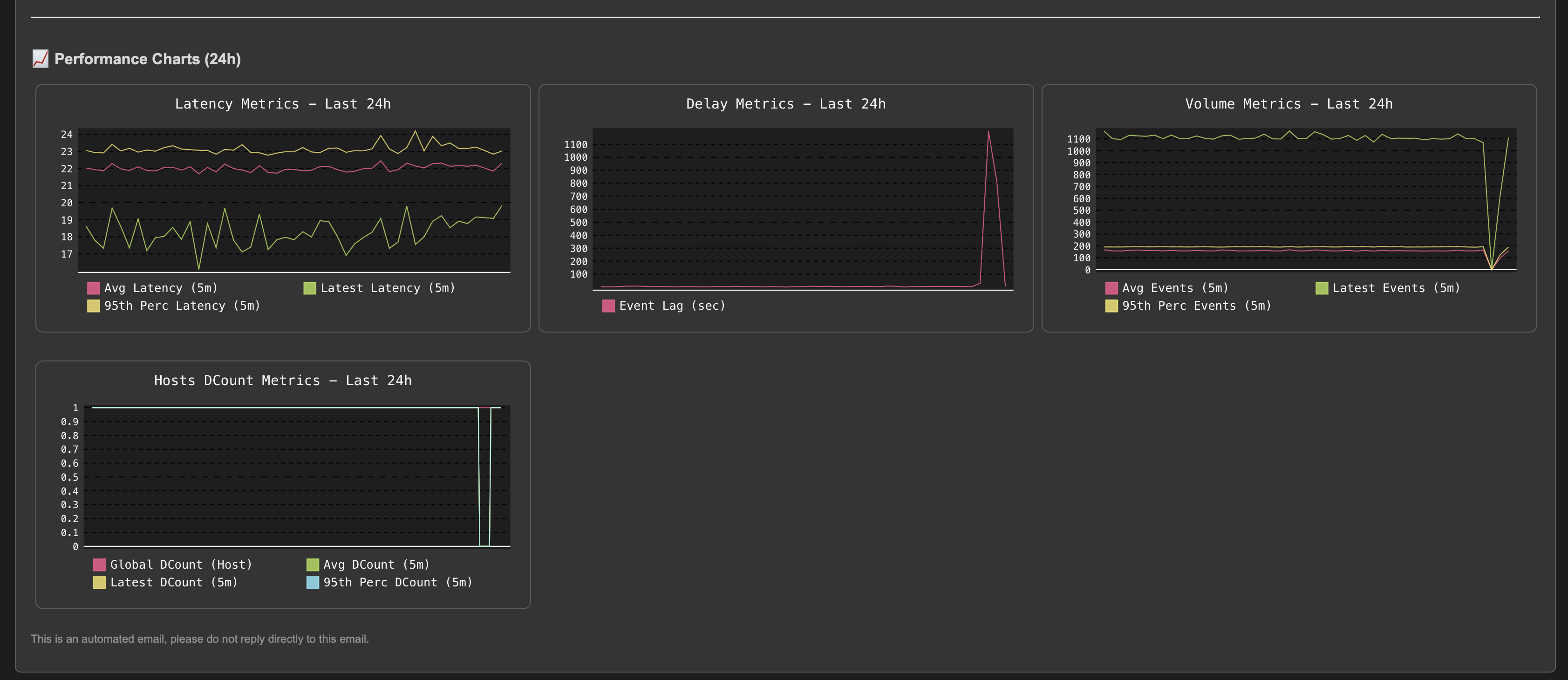Click the Latency Metrics – Last 24h title
This screenshot has height=680, width=1568.
[x=282, y=103]
